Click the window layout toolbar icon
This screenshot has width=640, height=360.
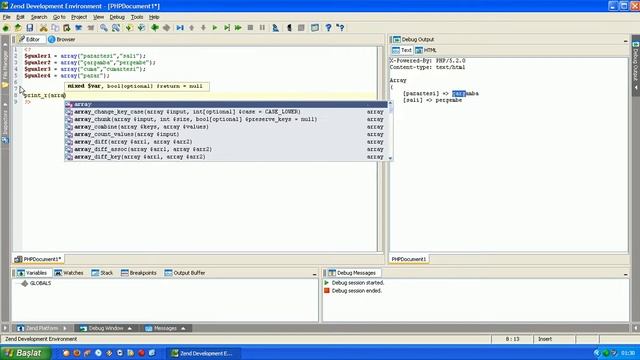tap(315, 28)
